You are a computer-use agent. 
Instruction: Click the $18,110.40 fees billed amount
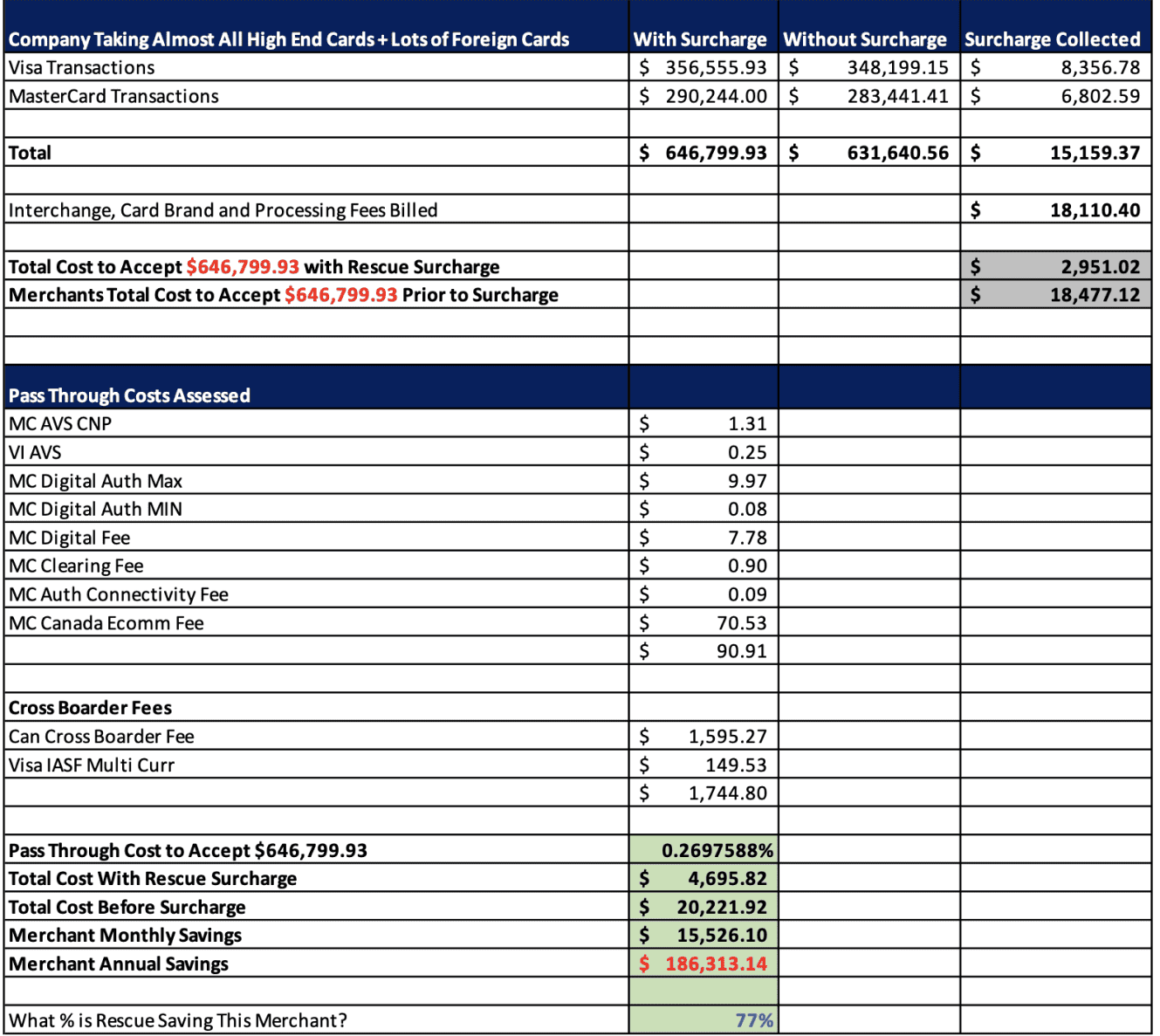[1095, 209]
